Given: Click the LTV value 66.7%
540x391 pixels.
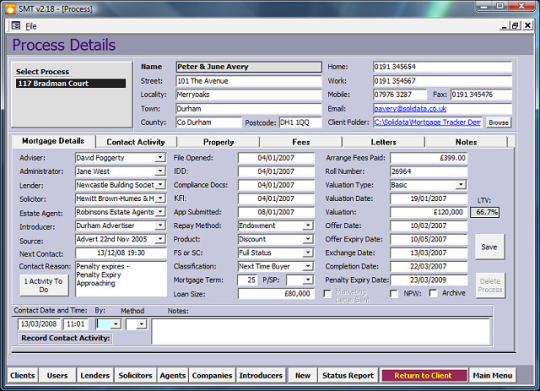Looking at the screenshot, I should pyautogui.click(x=485, y=212).
